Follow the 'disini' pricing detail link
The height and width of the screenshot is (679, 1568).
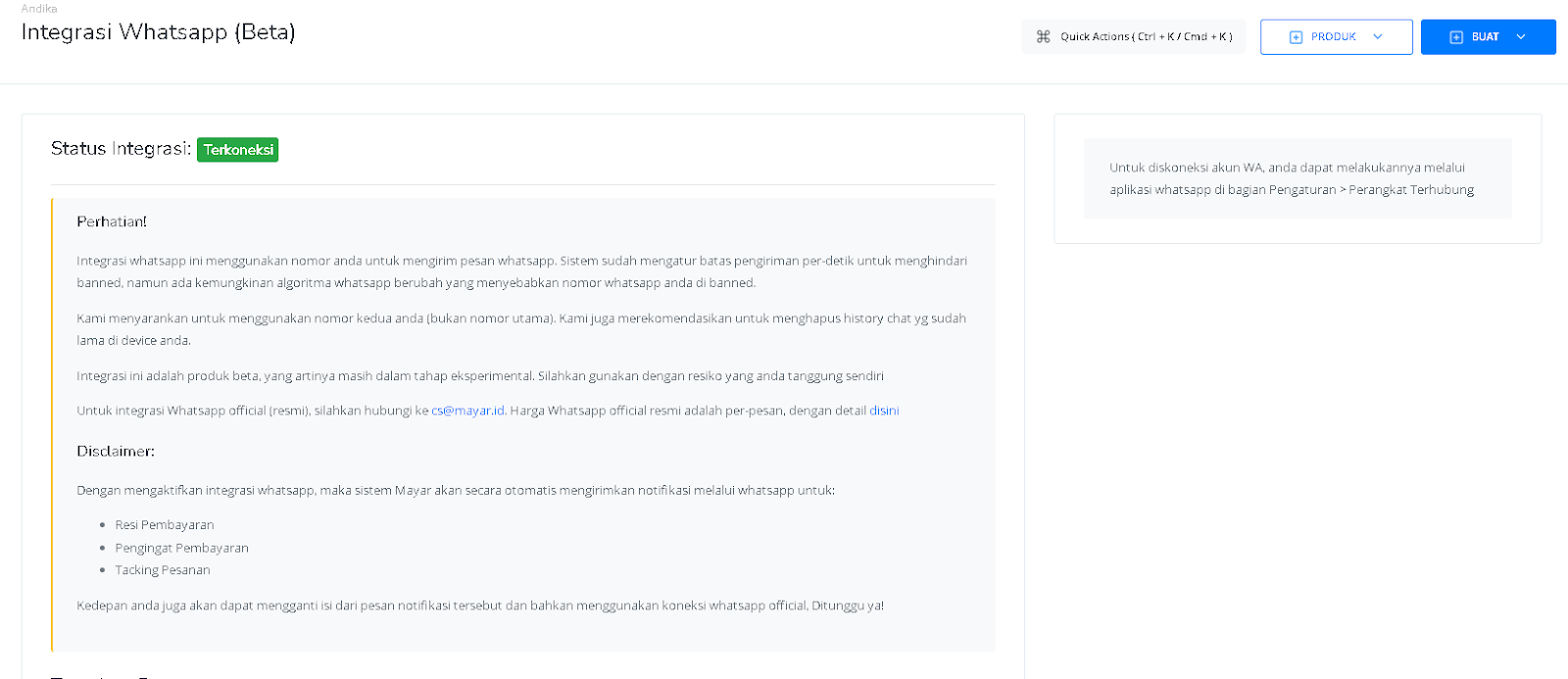click(x=884, y=411)
